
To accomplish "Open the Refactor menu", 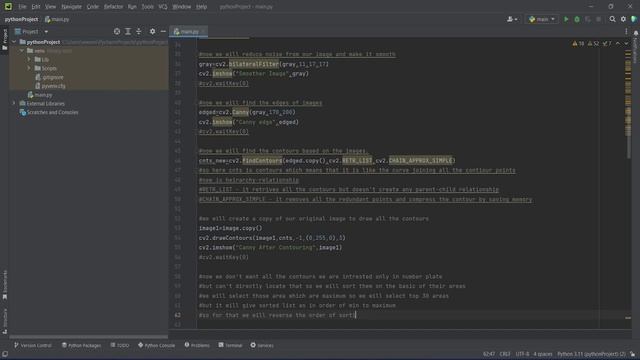I will (113, 7).
